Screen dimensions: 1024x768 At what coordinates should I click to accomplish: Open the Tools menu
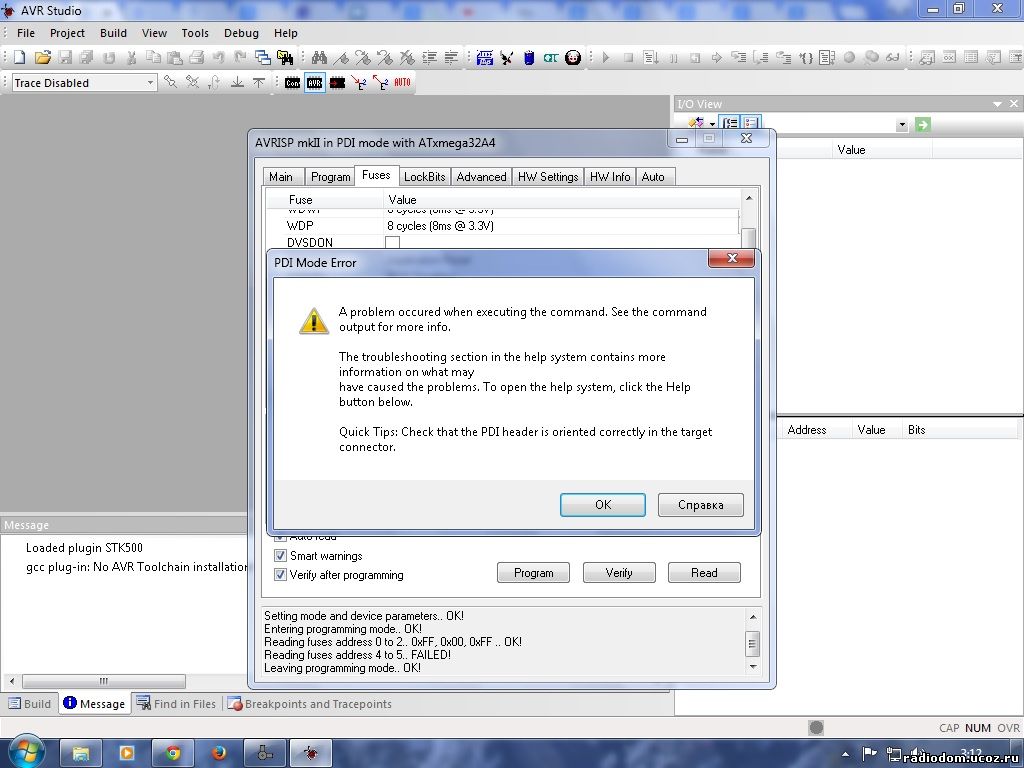[195, 33]
